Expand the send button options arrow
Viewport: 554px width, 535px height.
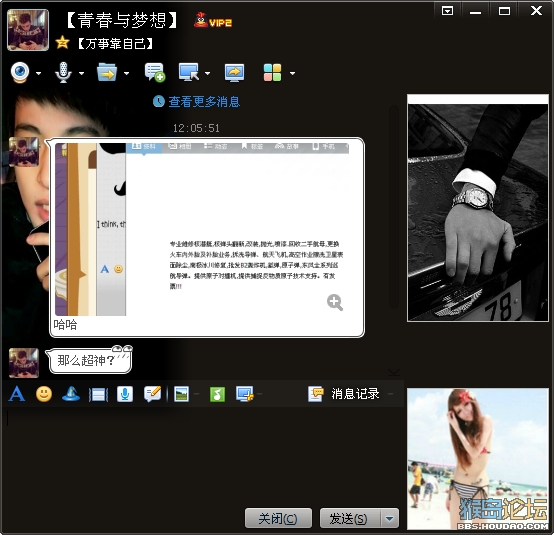[x=390, y=518]
